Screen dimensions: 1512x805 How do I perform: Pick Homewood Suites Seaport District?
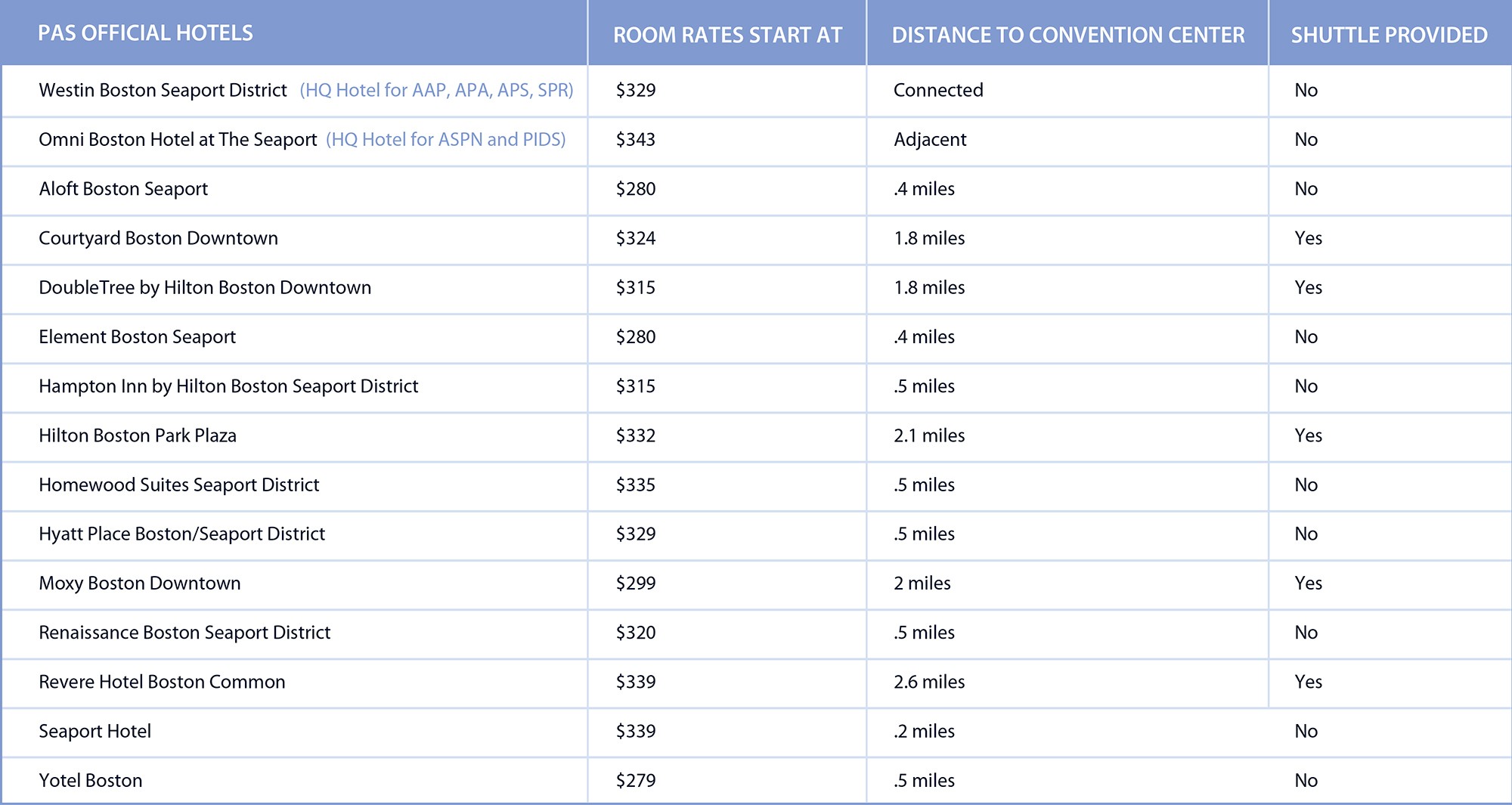click(178, 485)
